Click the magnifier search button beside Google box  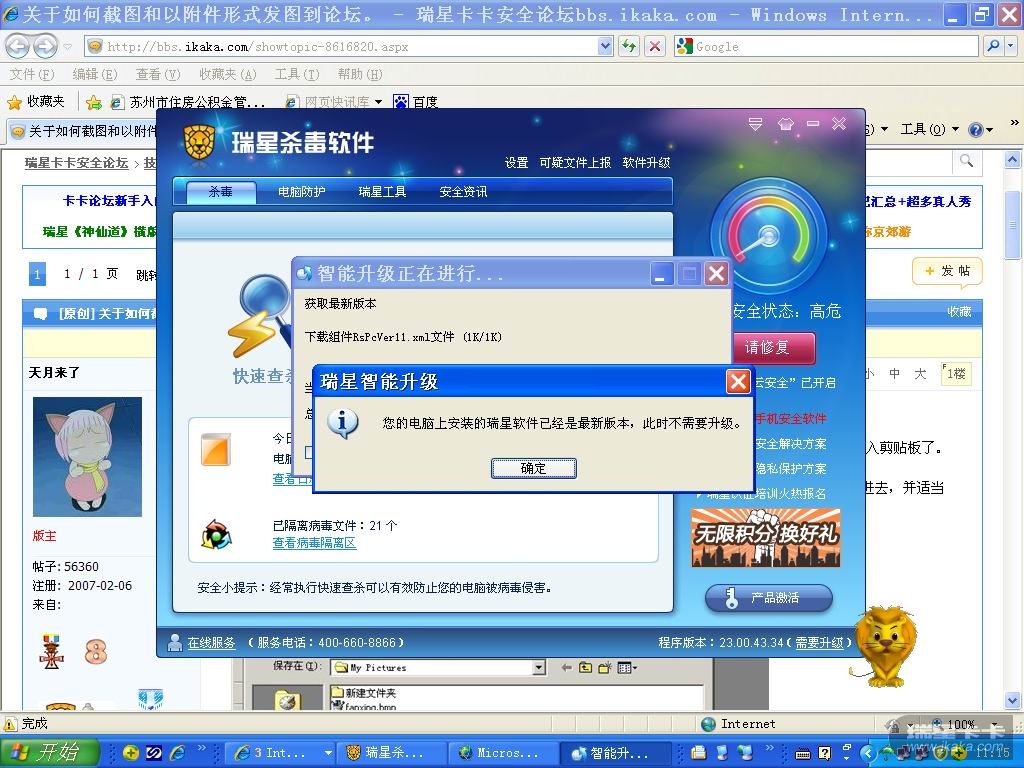coord(993,46)
